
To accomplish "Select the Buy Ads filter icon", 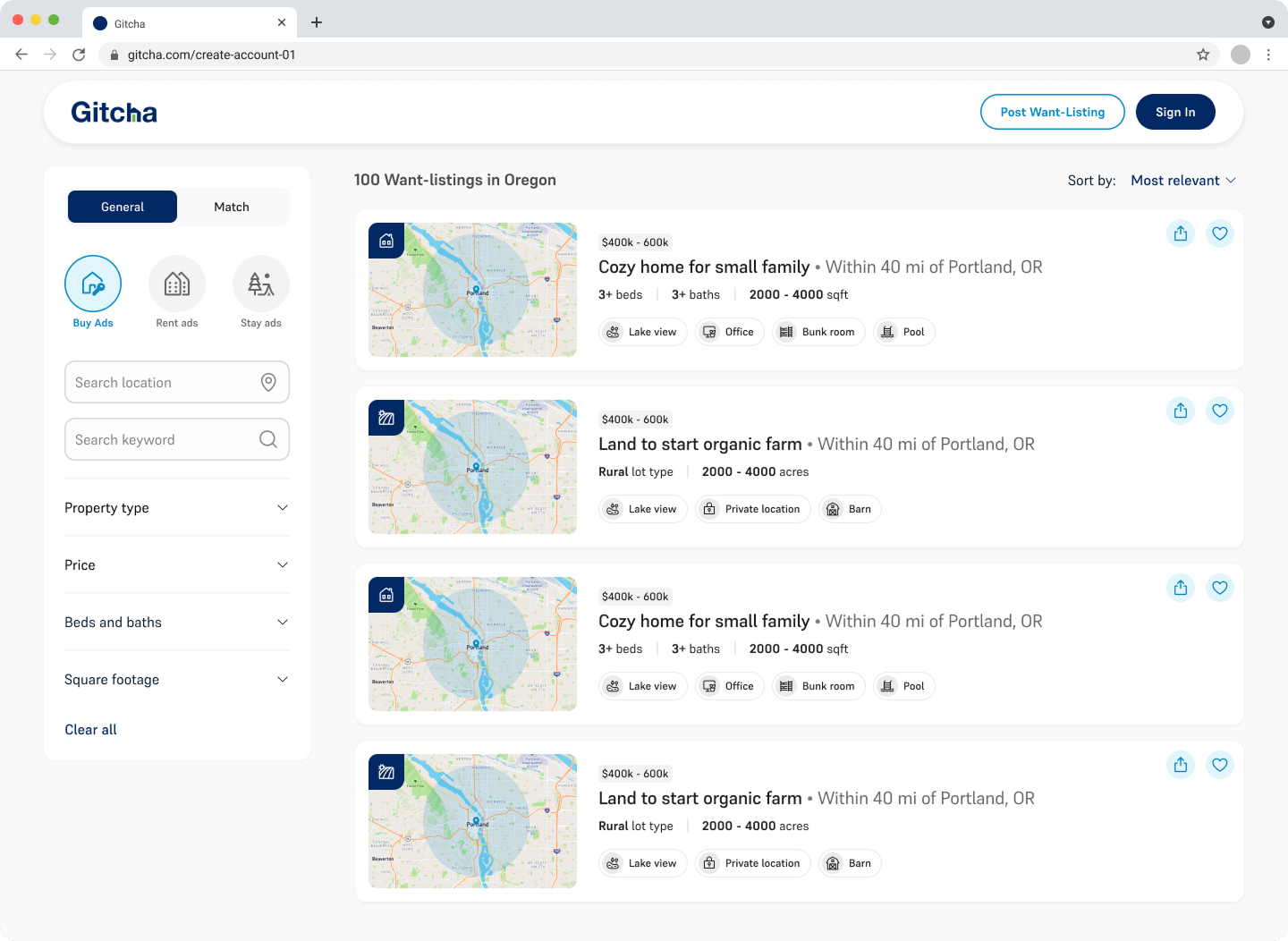I will (93, 283).
